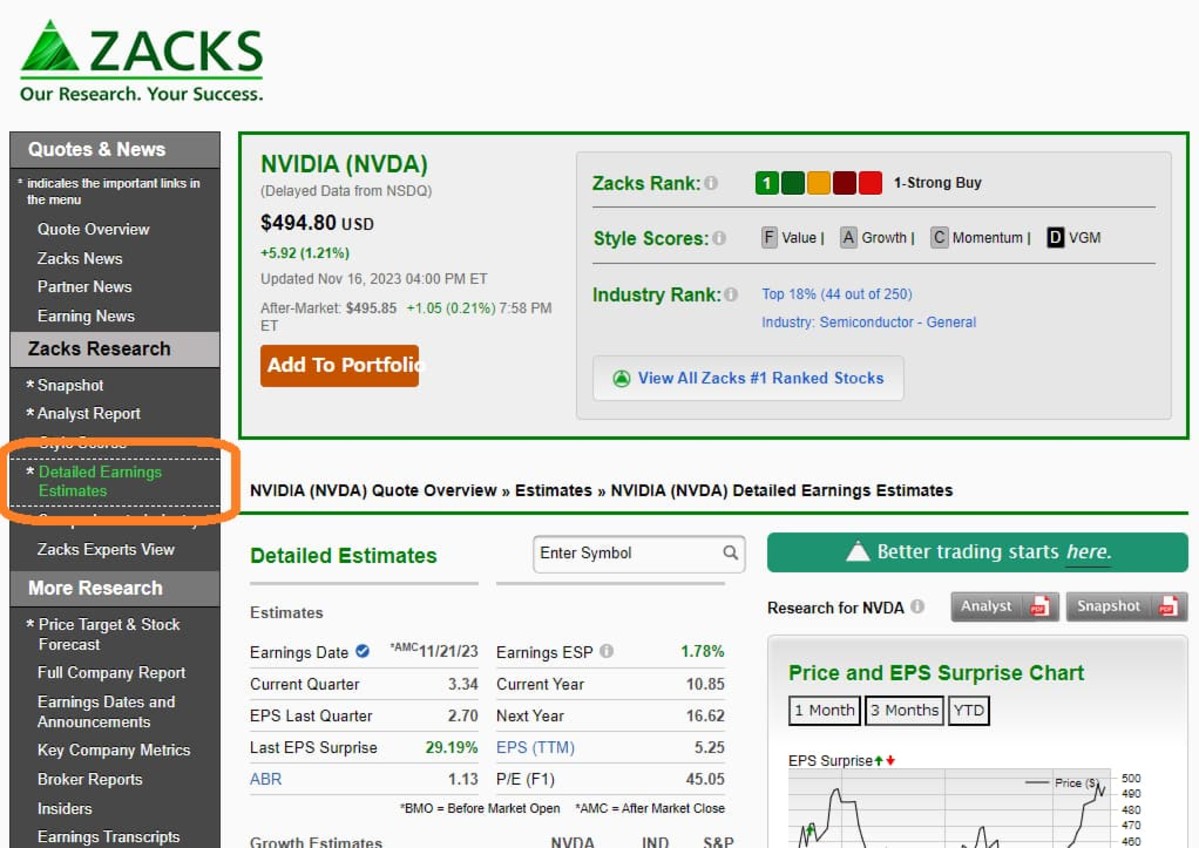Open Quote Overview in sidebar
The width and height of the screenshot is (1199, 848).
(x=93, y=229)
